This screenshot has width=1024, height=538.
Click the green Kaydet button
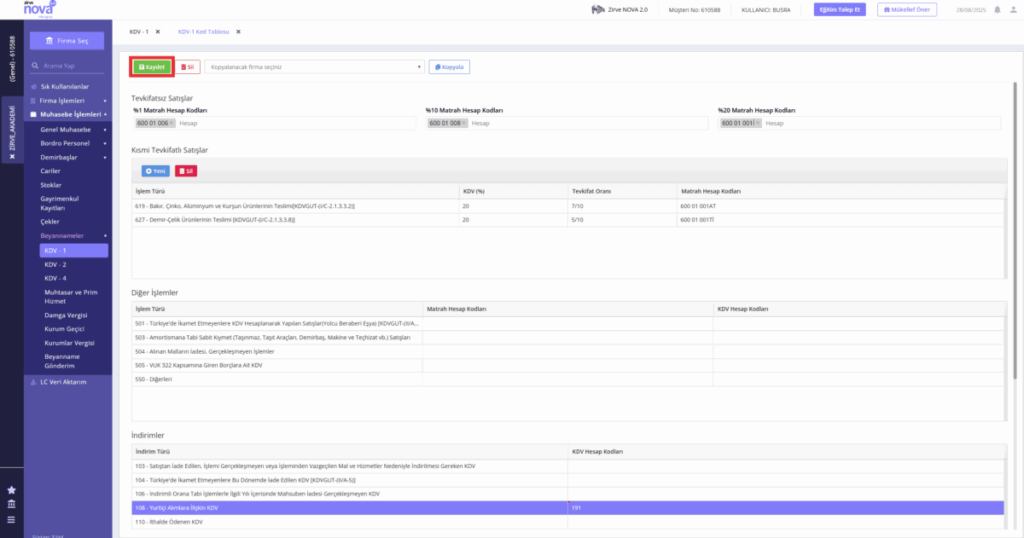click(152, 67)
